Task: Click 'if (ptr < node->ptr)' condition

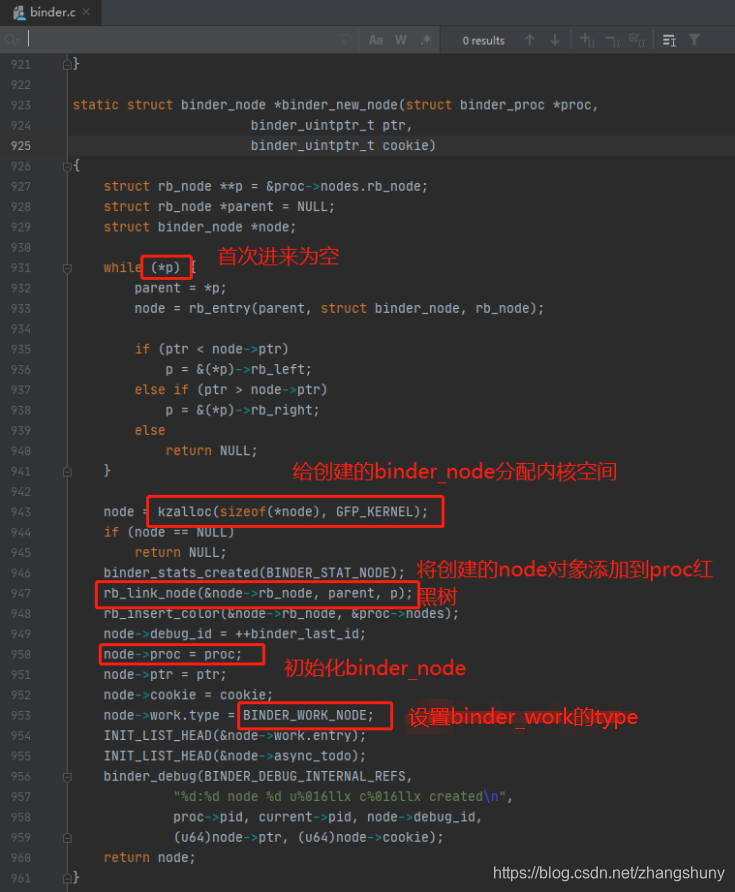Action: coord(212,349)
